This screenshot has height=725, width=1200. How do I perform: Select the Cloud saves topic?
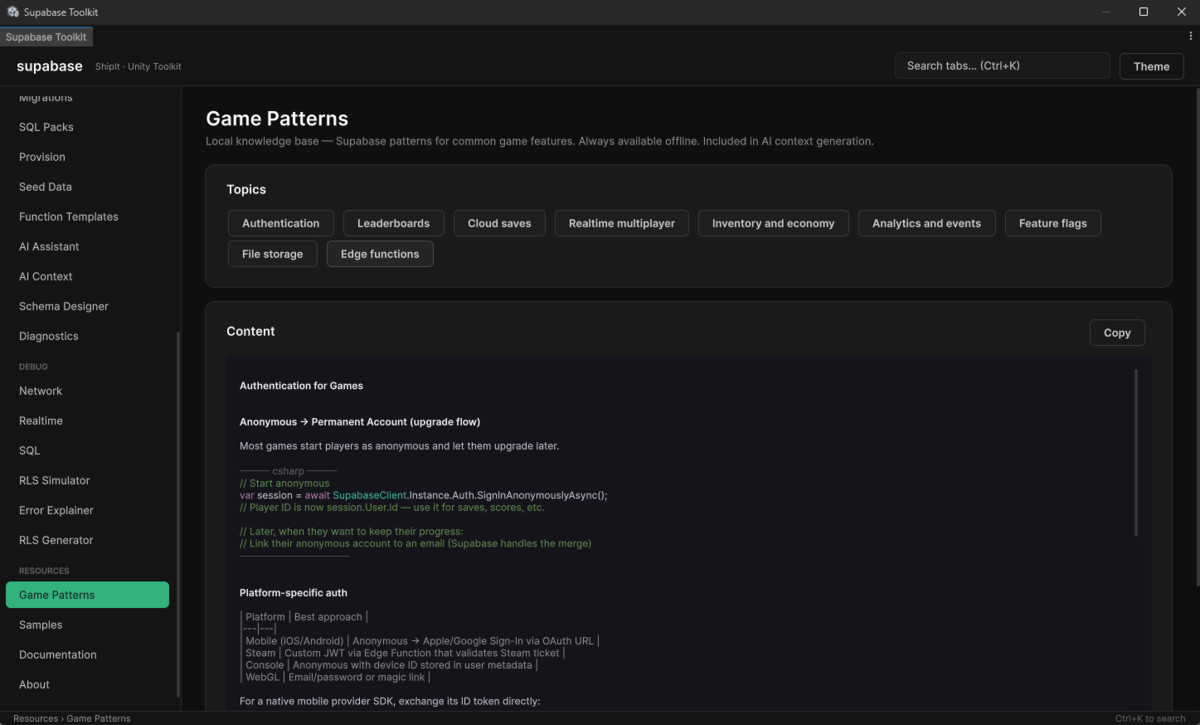(x=499, y=223)
